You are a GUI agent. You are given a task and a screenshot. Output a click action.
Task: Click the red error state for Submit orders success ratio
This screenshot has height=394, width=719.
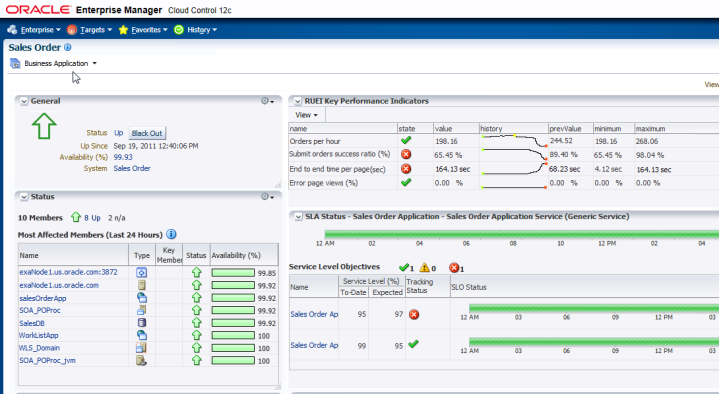pyautogui.click(x=406, y=154)
